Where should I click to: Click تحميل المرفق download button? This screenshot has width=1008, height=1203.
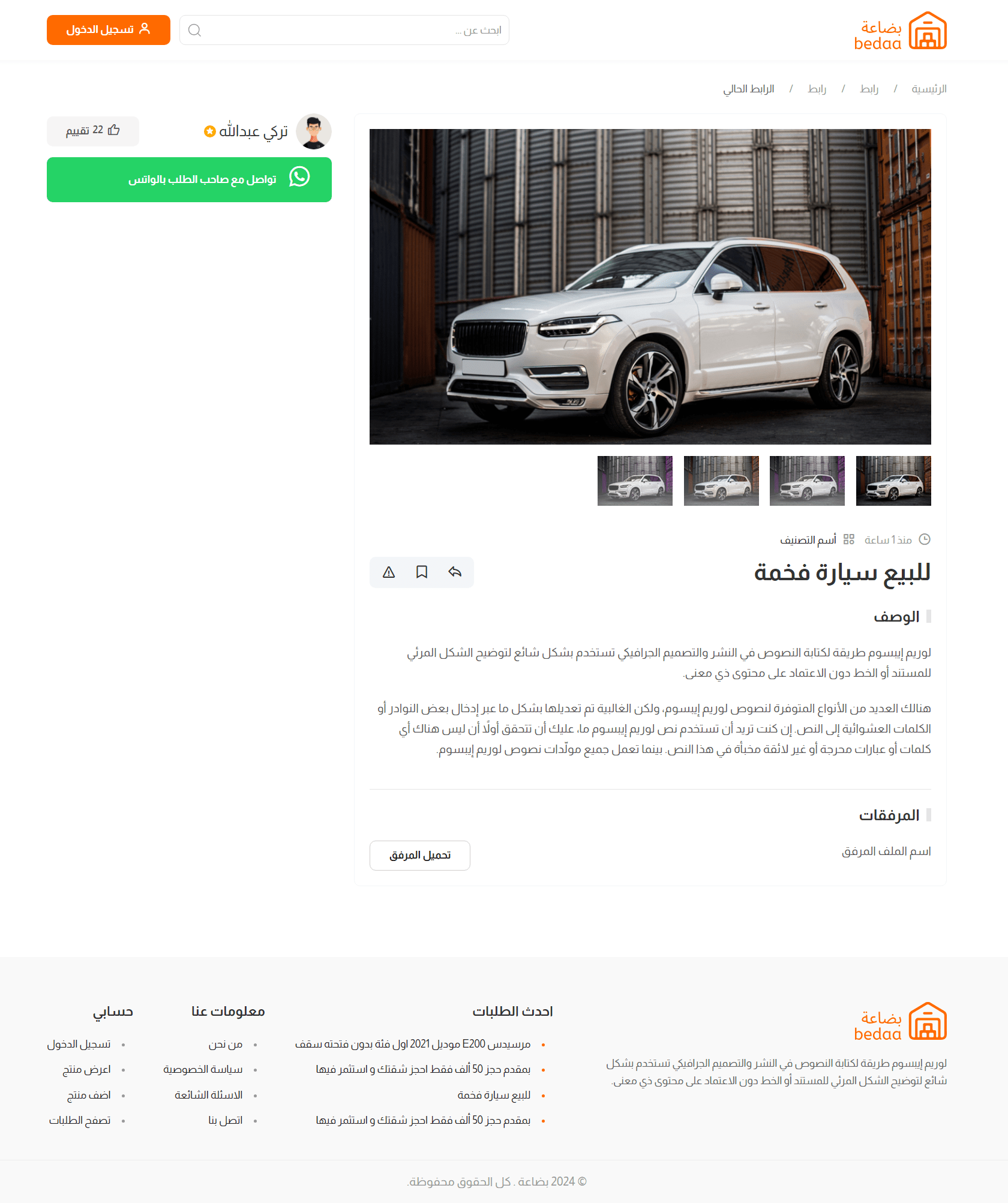420,856
